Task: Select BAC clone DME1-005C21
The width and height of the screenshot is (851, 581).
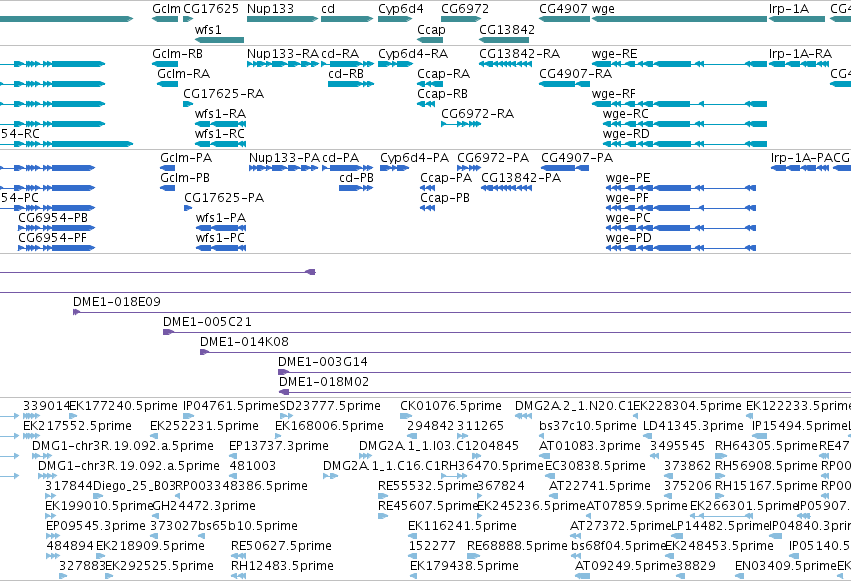Action: [x=507, y=332]
